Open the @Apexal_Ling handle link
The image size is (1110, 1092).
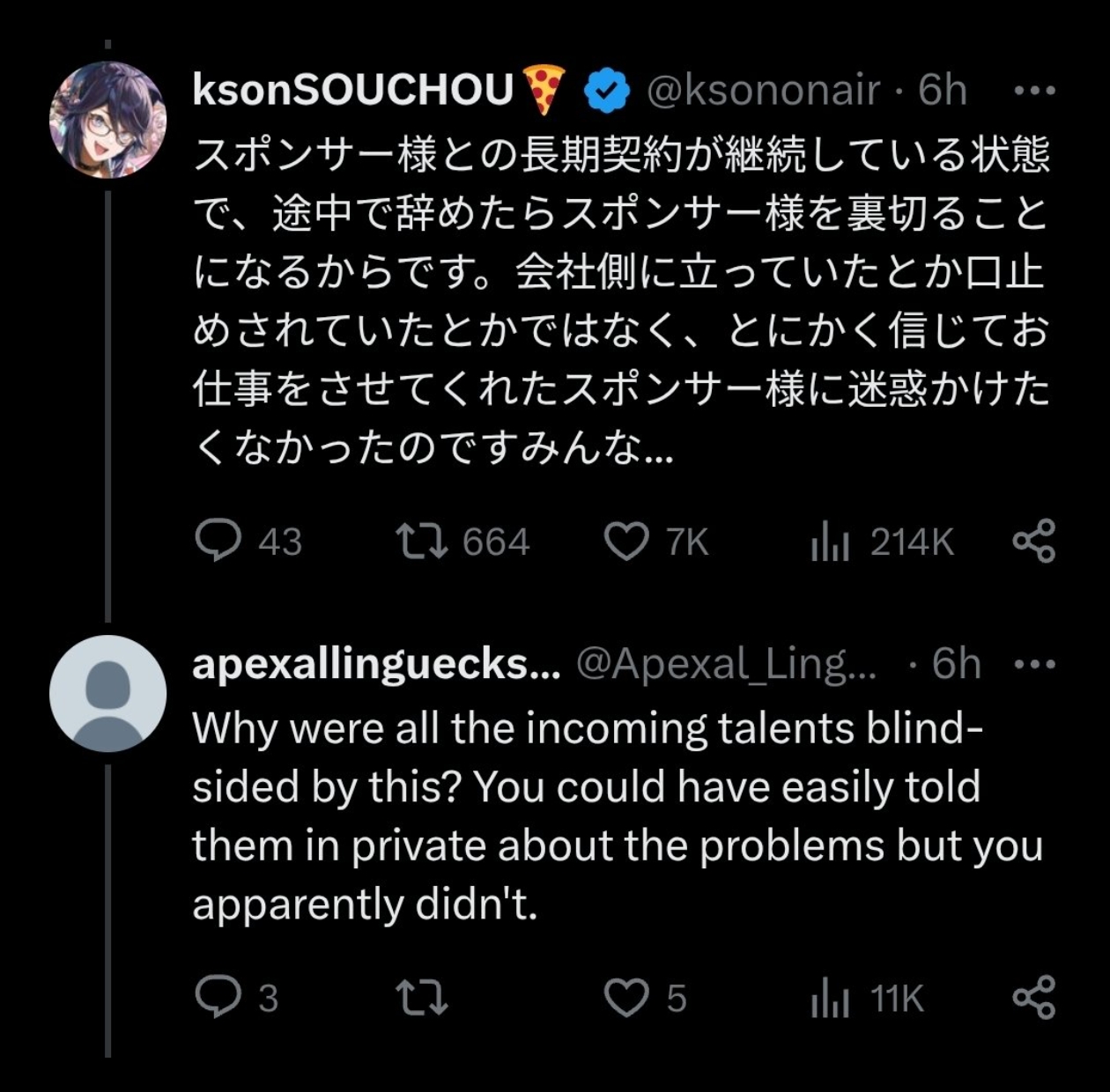(726, 664)
